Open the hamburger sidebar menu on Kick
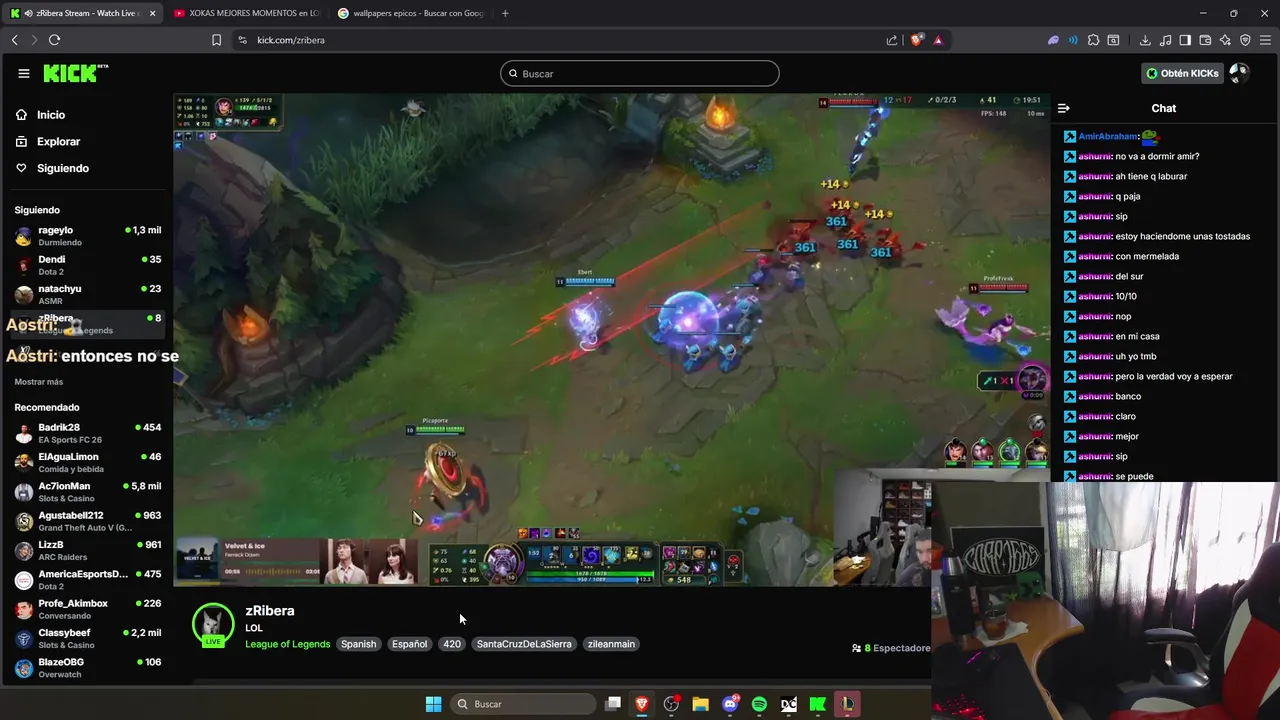Image resolution: width=1280 pixels, height=720 pixels. tap(23, 73)
